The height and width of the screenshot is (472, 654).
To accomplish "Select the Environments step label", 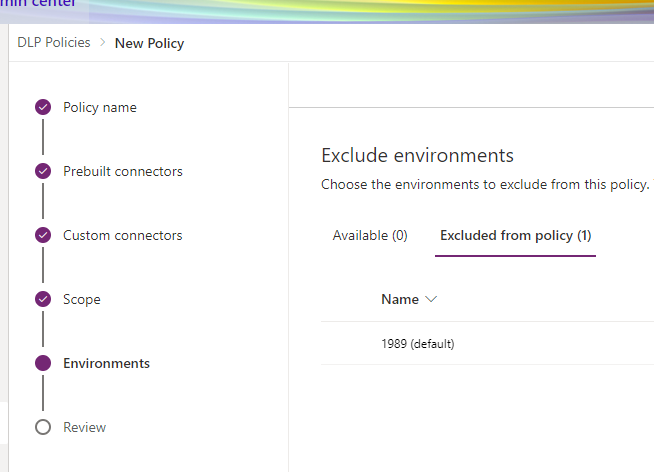I will pos(106,363).
